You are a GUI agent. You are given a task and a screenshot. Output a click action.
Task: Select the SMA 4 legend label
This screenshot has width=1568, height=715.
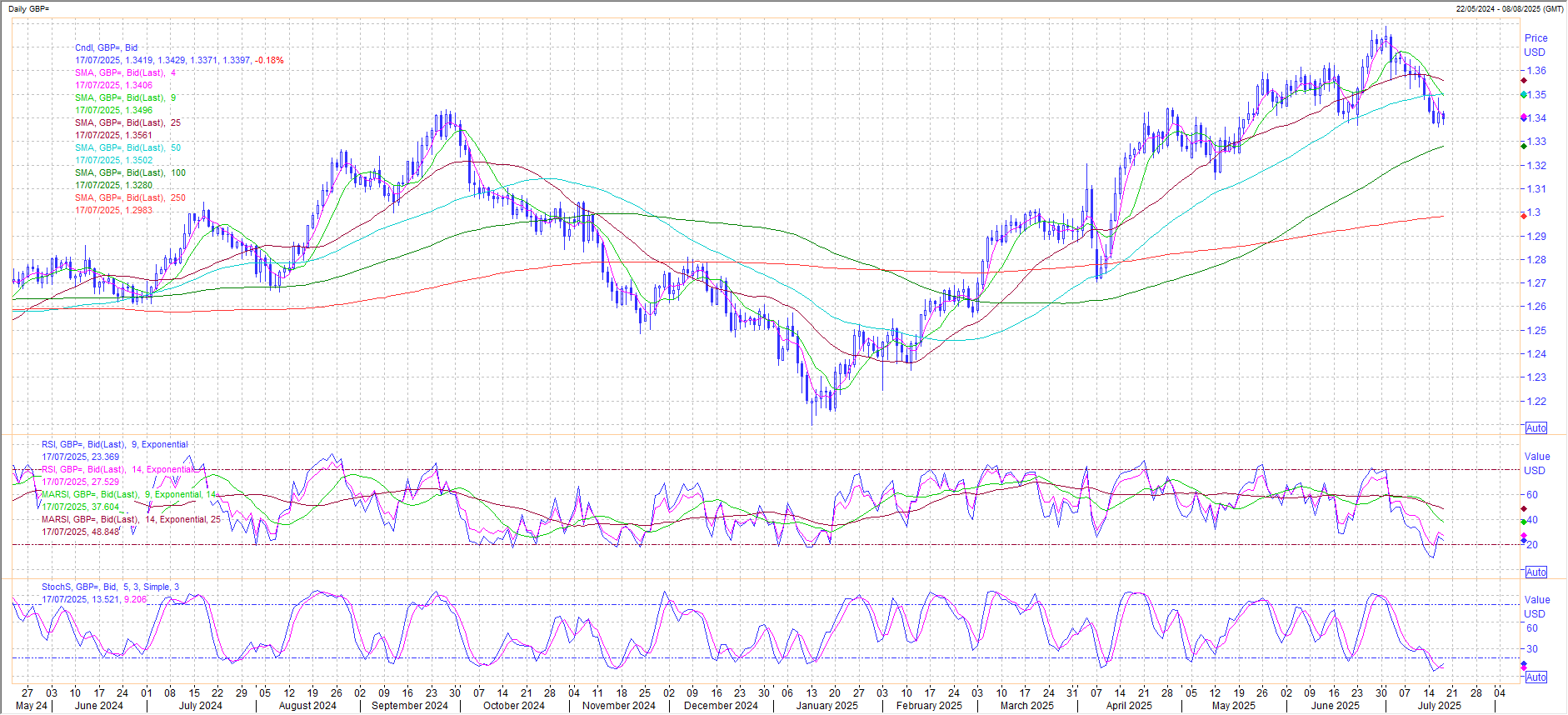[x=125, y=72]
